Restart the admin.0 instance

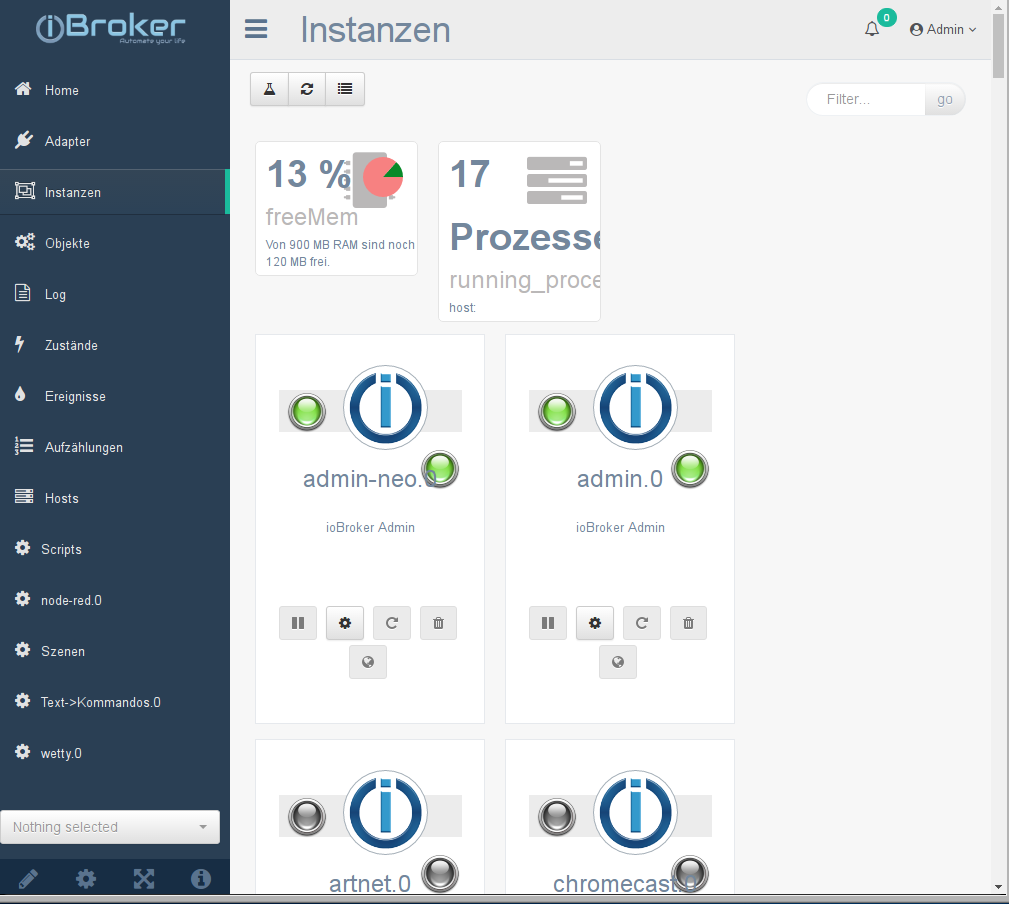tap(642, 623)
